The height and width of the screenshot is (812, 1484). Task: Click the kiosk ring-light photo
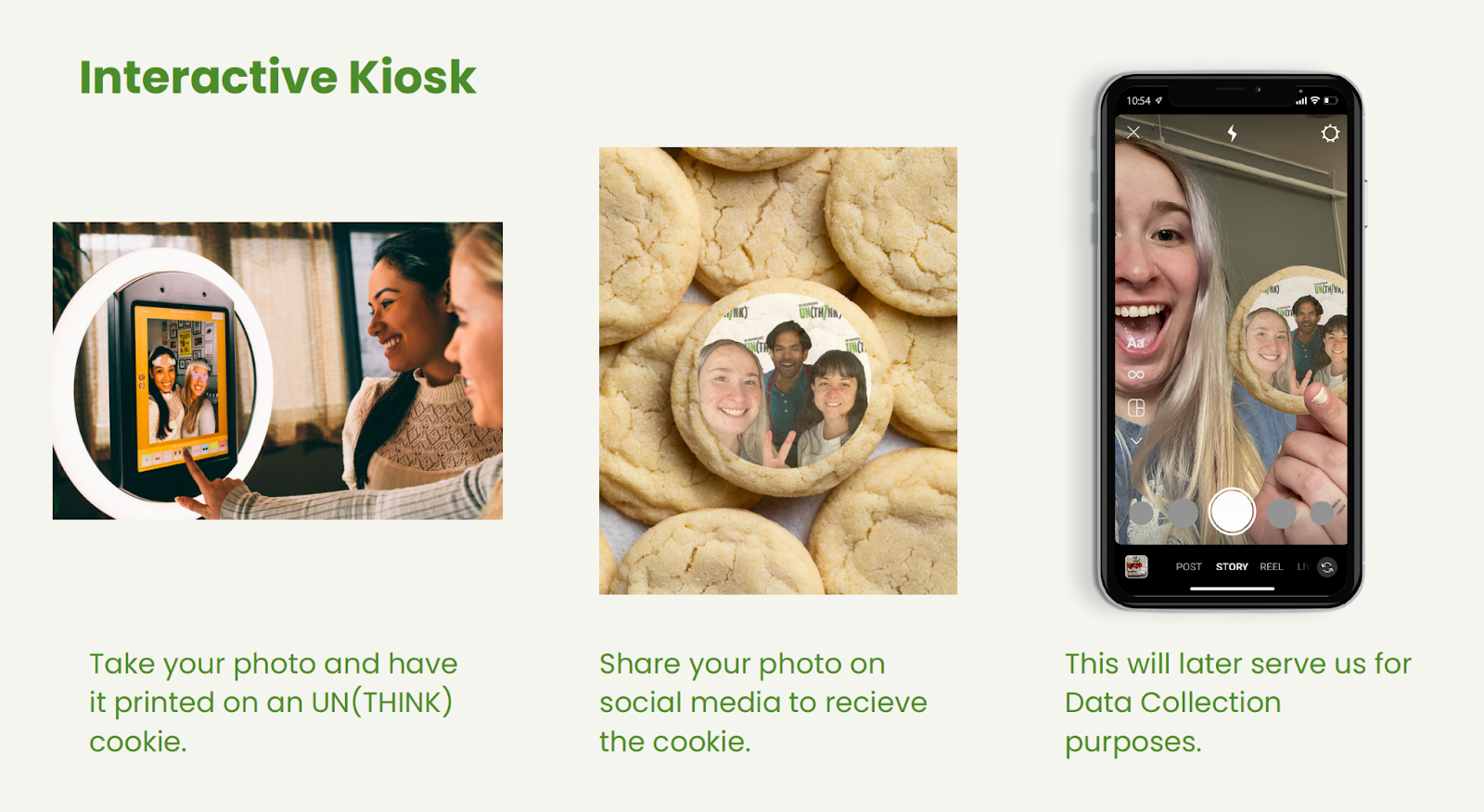click(277, 371)
